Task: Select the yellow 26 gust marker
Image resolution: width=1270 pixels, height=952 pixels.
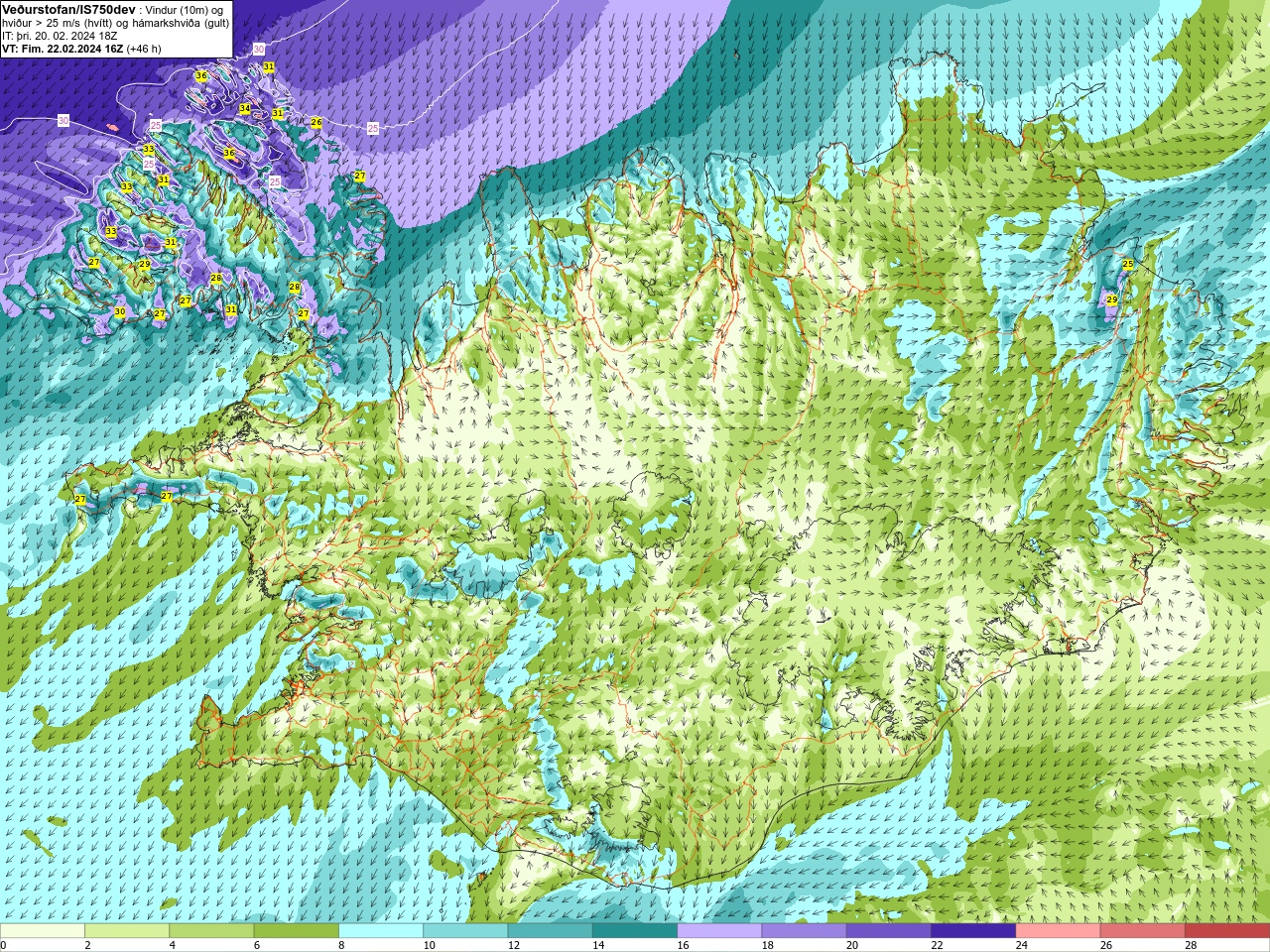Action: (317, 122)
